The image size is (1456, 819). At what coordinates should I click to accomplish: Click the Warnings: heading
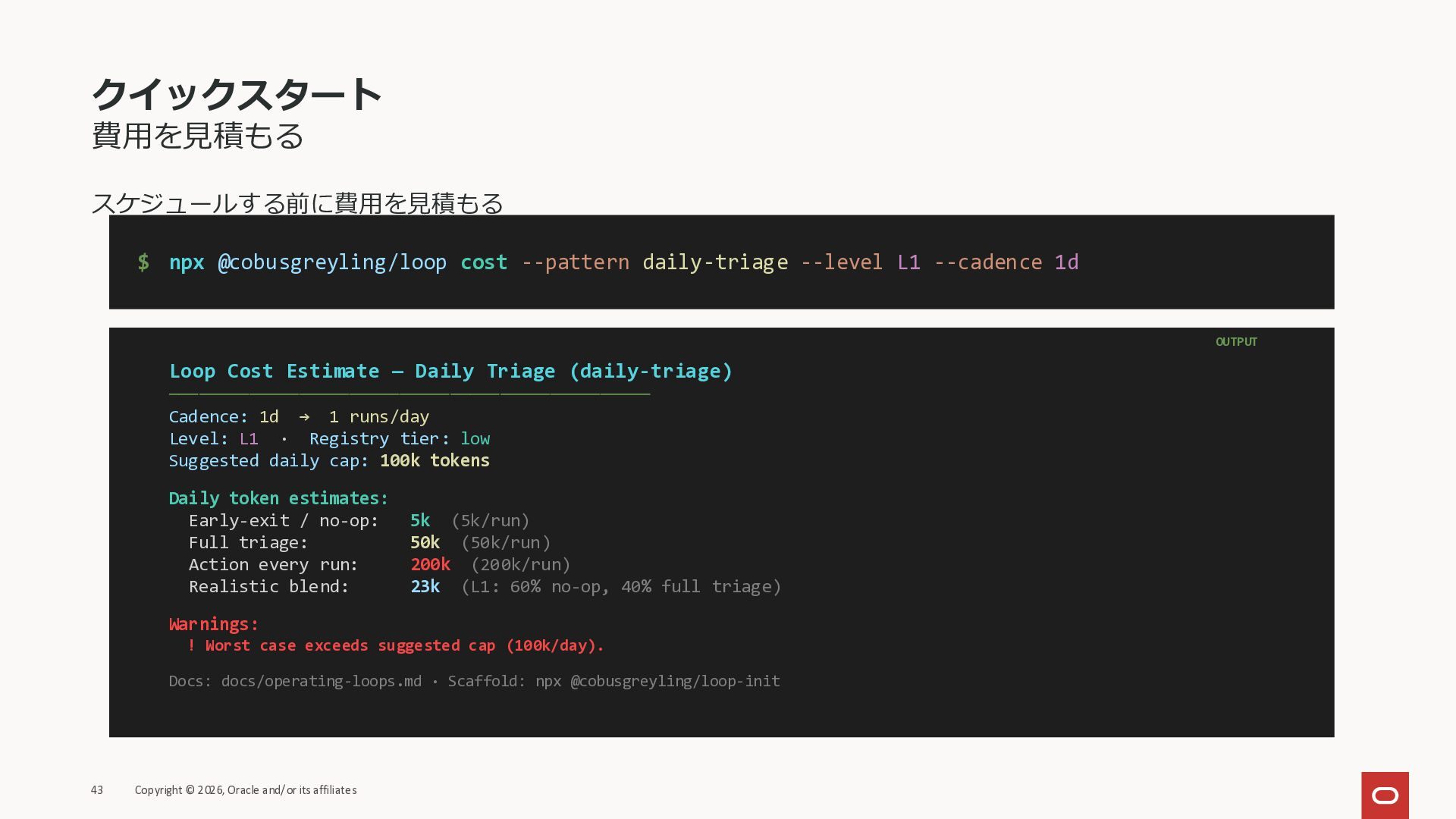click(x=214, y=624)
